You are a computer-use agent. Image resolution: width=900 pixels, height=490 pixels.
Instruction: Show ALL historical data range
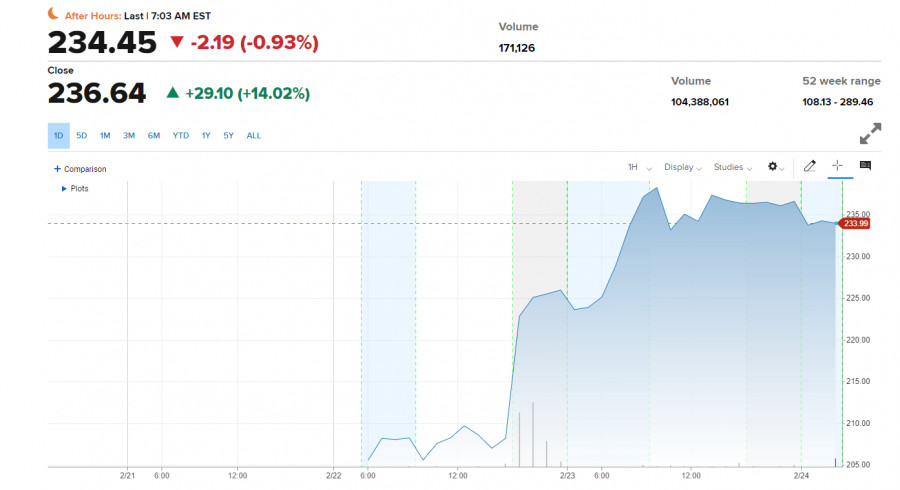coord(254,136)
